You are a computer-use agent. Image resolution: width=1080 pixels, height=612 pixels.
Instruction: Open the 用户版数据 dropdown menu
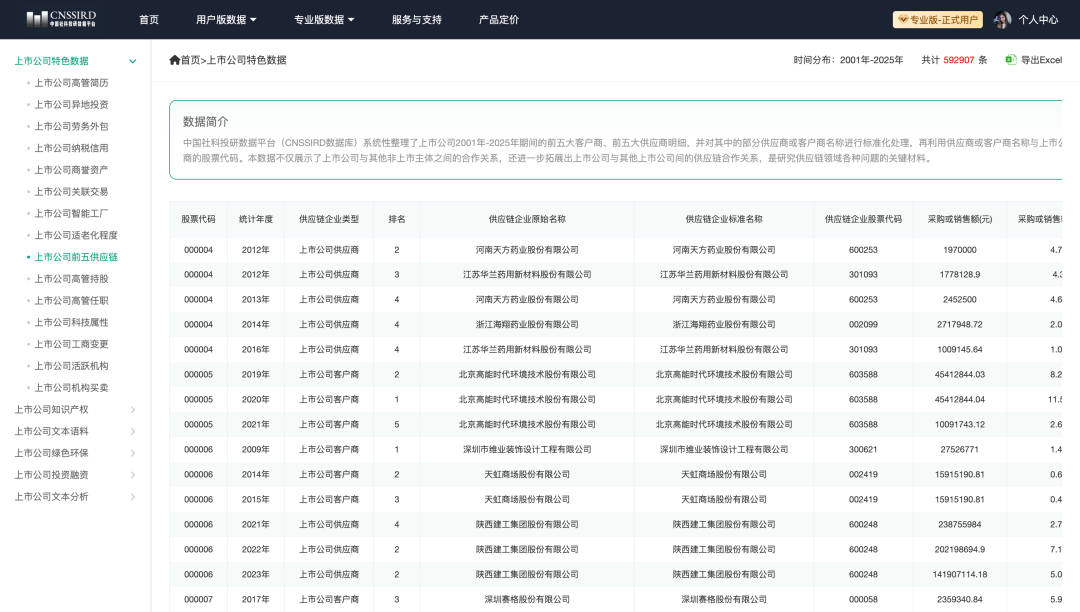(226, 19)
